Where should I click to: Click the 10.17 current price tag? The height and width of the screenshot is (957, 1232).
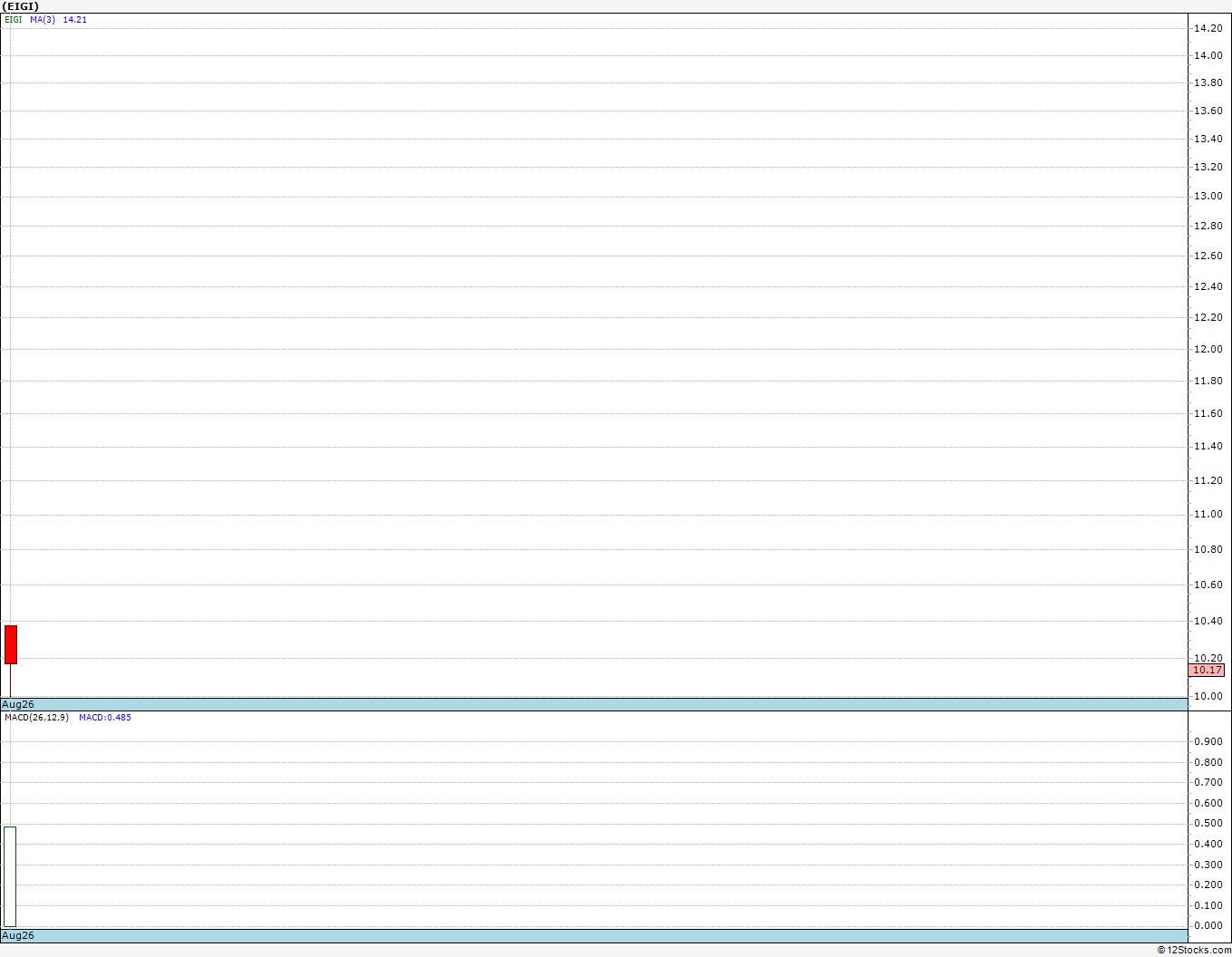click(x=1207, y=671)
